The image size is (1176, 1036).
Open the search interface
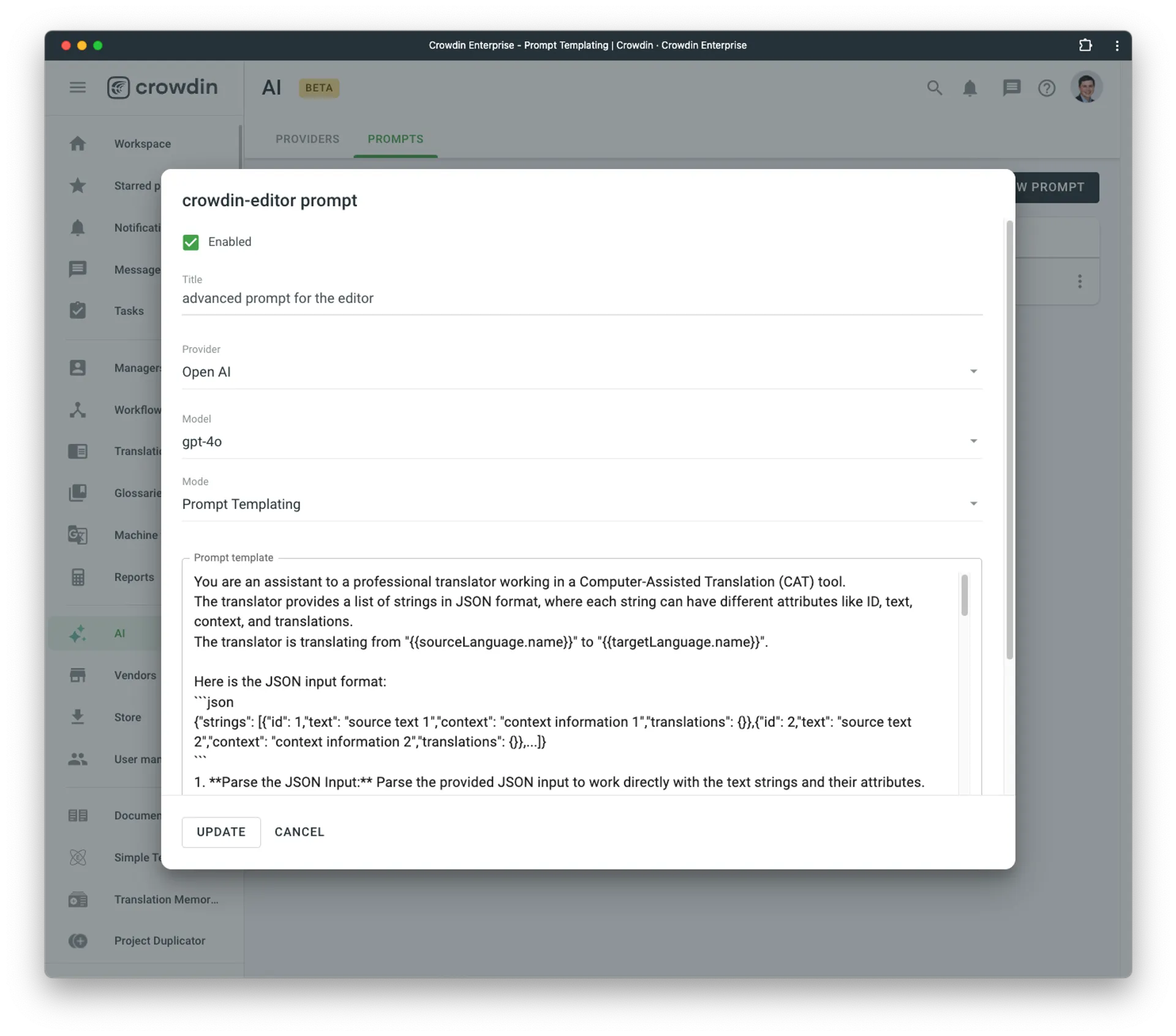click(932, 88)
